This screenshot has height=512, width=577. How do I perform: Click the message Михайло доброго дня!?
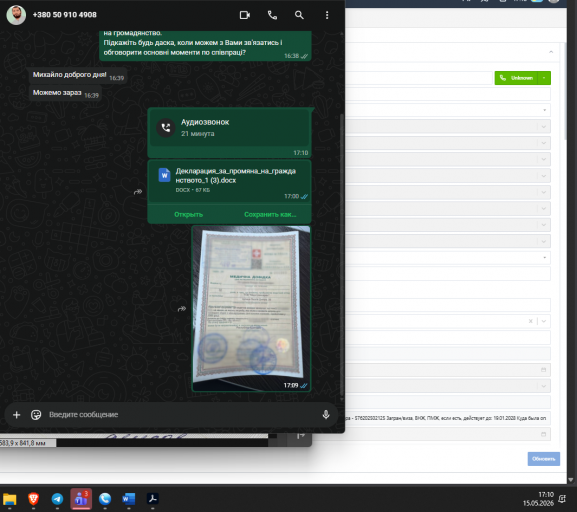(x=78, y=75)
